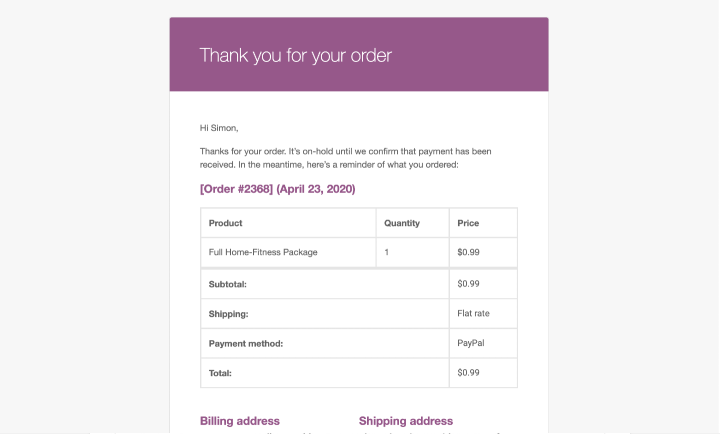Click the Billing address heading

[240, 421]
